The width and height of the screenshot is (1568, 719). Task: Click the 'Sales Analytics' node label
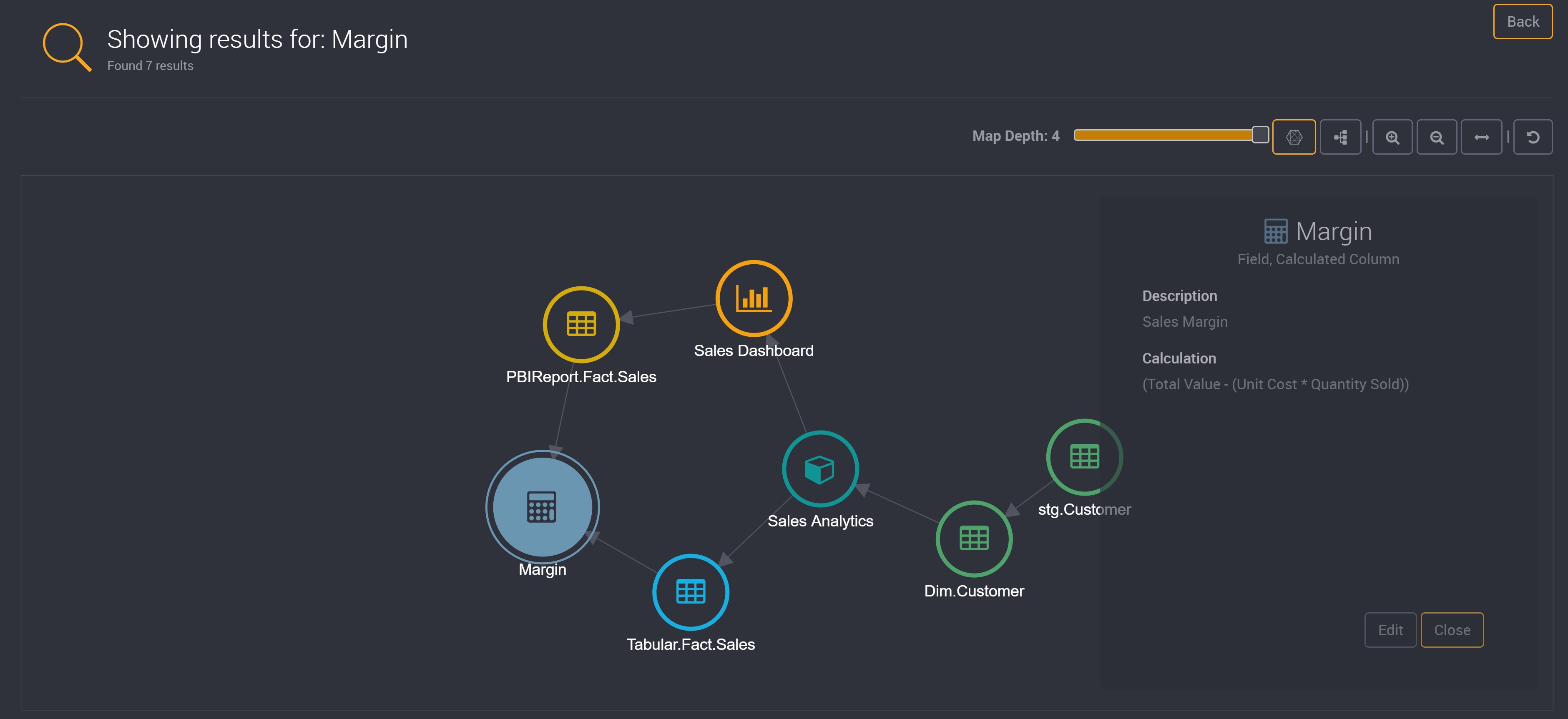click(x=820, y=521)
